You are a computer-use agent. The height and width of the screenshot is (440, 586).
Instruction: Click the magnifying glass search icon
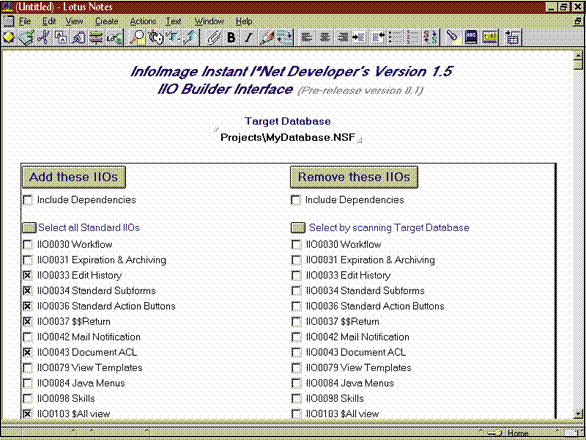coord(138,37)
